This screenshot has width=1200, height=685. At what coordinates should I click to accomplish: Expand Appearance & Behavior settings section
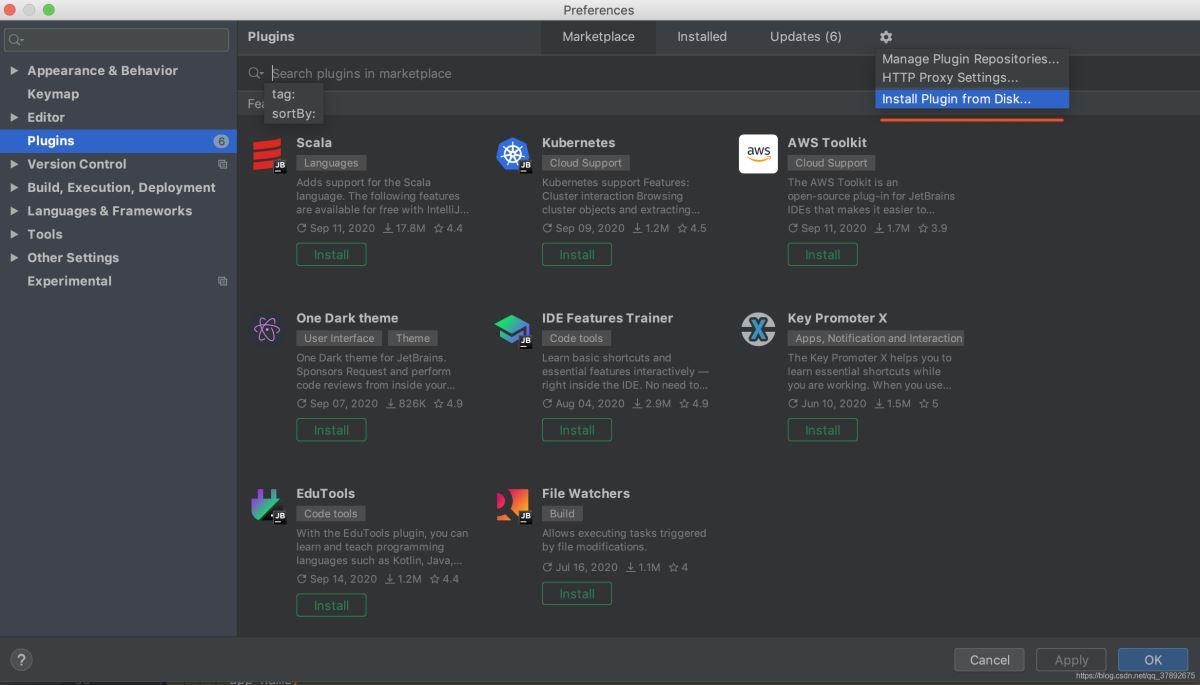pyautogui.click(x=14, y=71)
